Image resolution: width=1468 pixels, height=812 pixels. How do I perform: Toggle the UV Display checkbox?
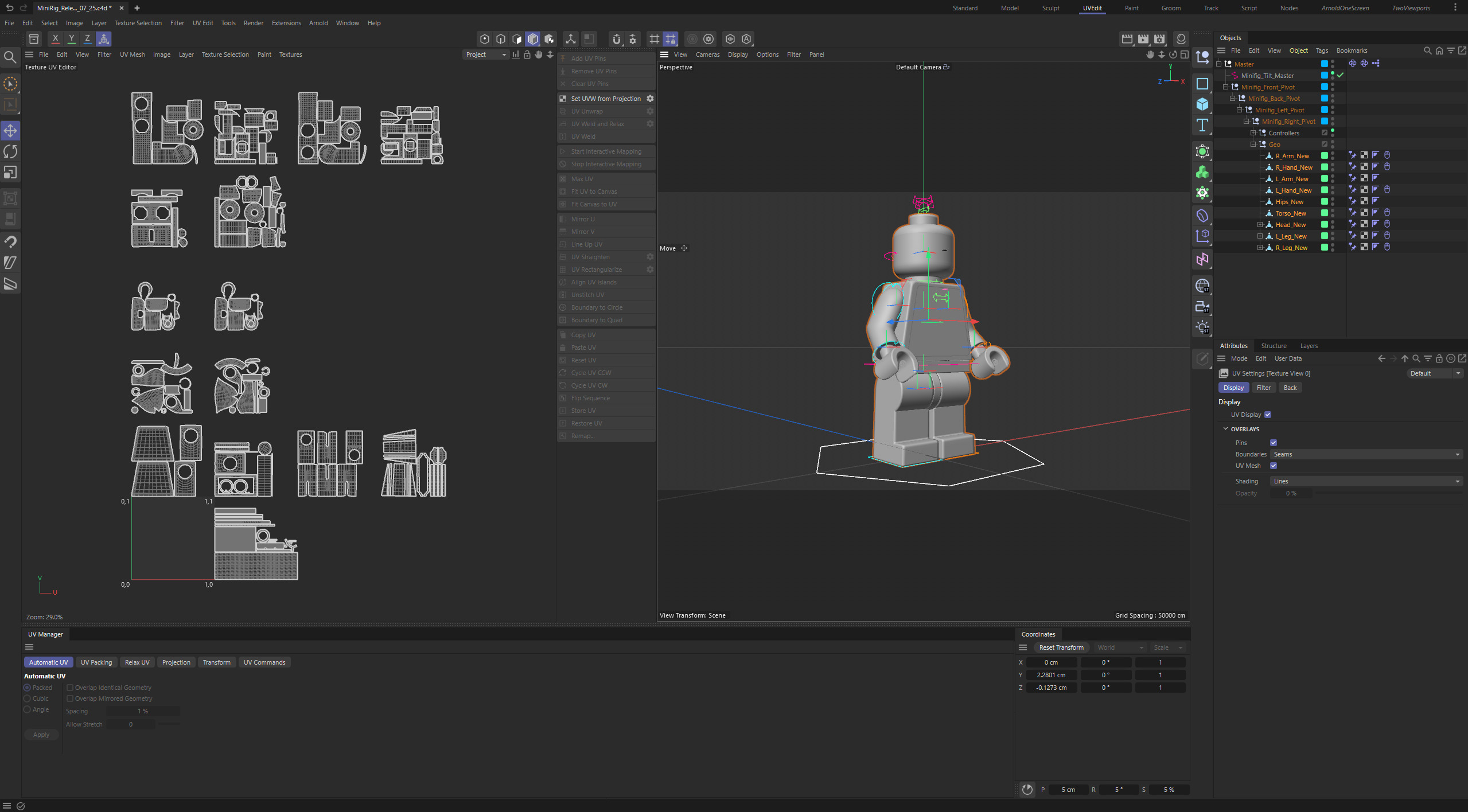pyautogui.click(x=1268, y=415)
